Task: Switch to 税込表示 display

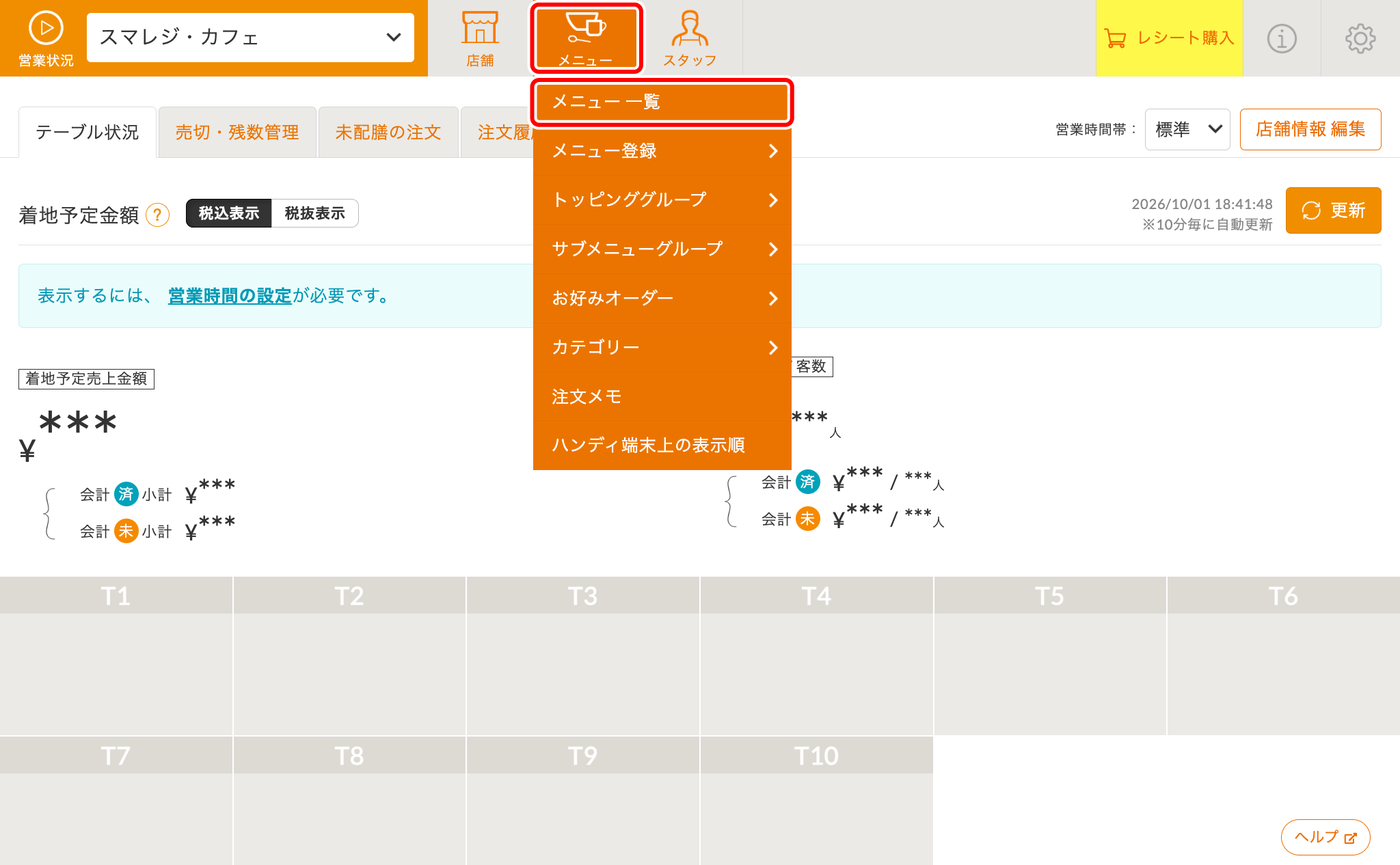Action: (x=229, y=213)
